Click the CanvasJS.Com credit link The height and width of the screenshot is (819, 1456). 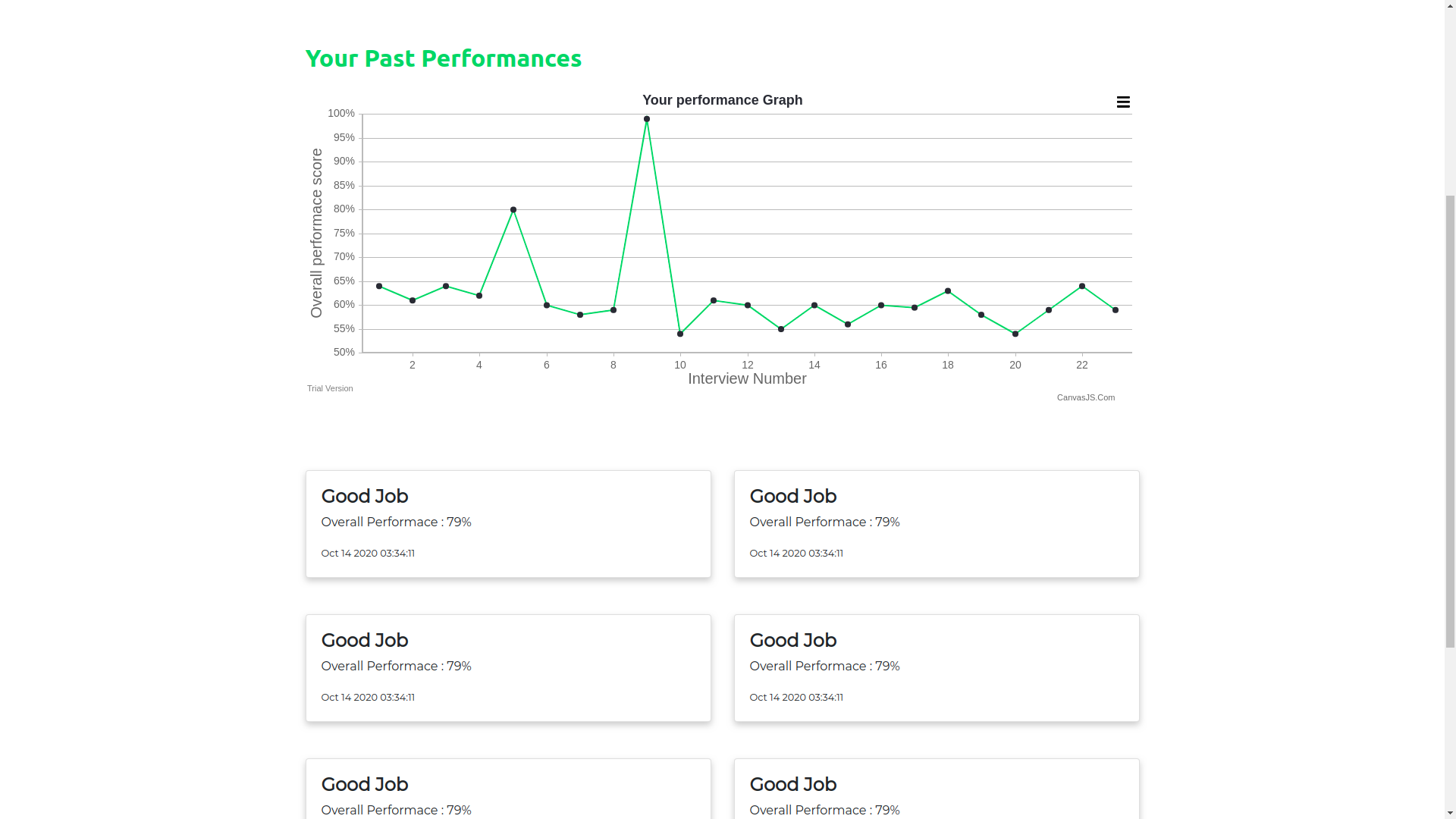1085,397
